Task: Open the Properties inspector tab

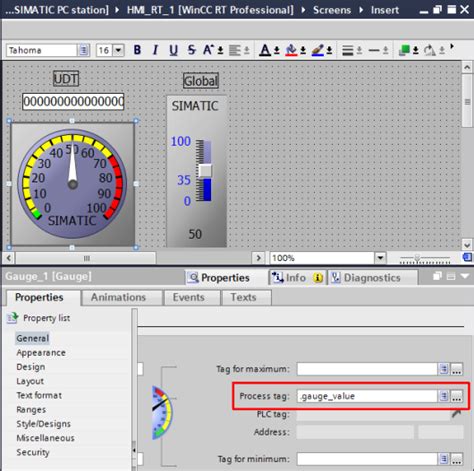Action: [x=219, y=278]
